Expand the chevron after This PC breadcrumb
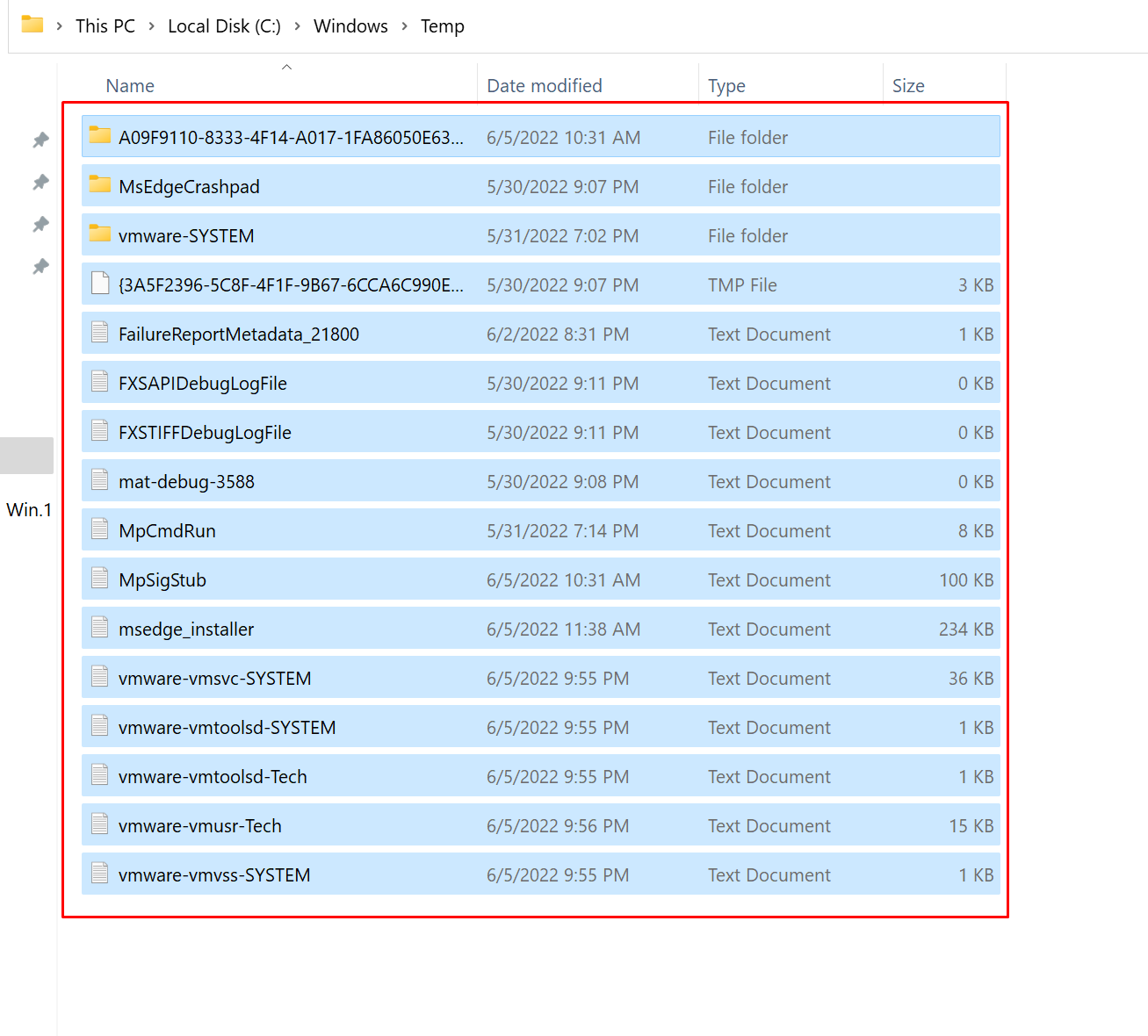This screenshot has height=1036, width=1148. tap(151, 26)
